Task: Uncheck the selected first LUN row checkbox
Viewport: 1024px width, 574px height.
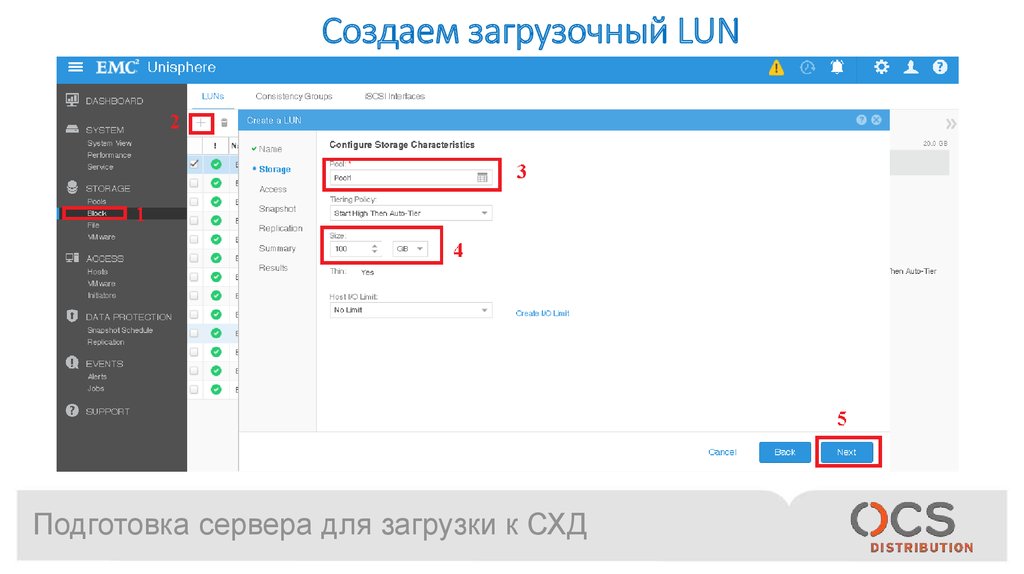Action: click(194, 164)
